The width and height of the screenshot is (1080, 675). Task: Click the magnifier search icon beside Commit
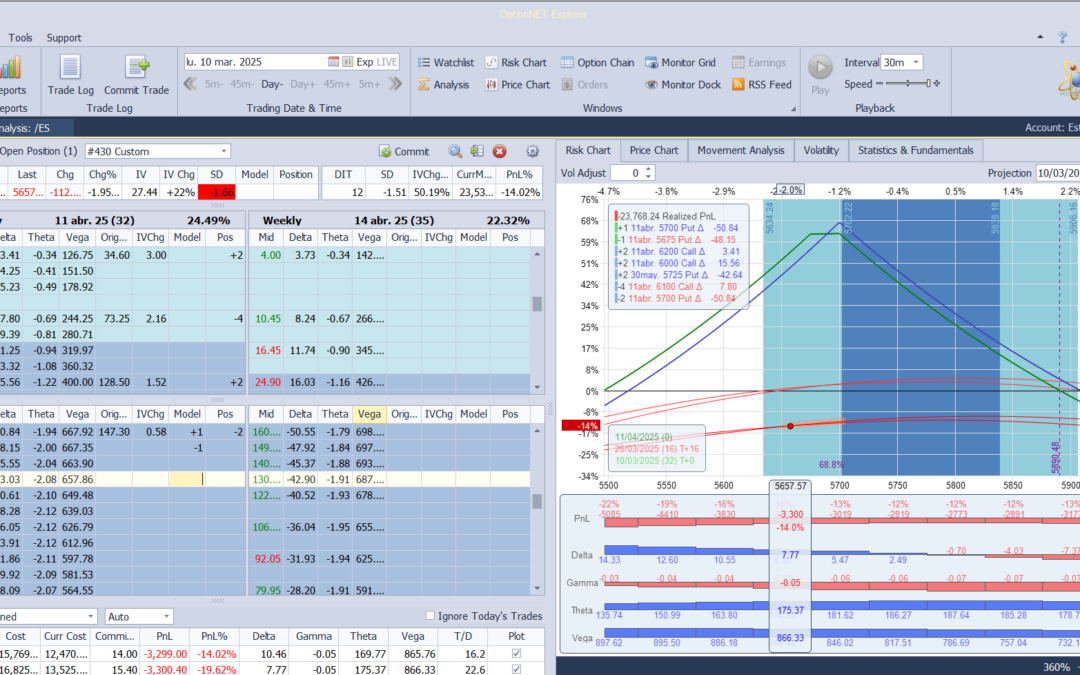coord(455,152)
